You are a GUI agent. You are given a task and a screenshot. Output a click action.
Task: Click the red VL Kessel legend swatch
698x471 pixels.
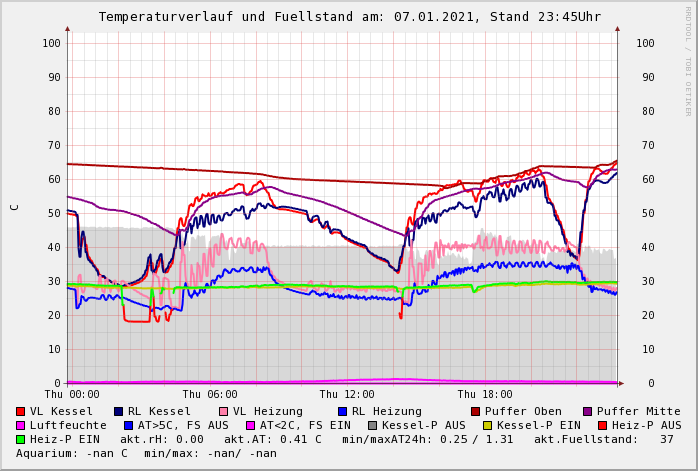[21, 412]
